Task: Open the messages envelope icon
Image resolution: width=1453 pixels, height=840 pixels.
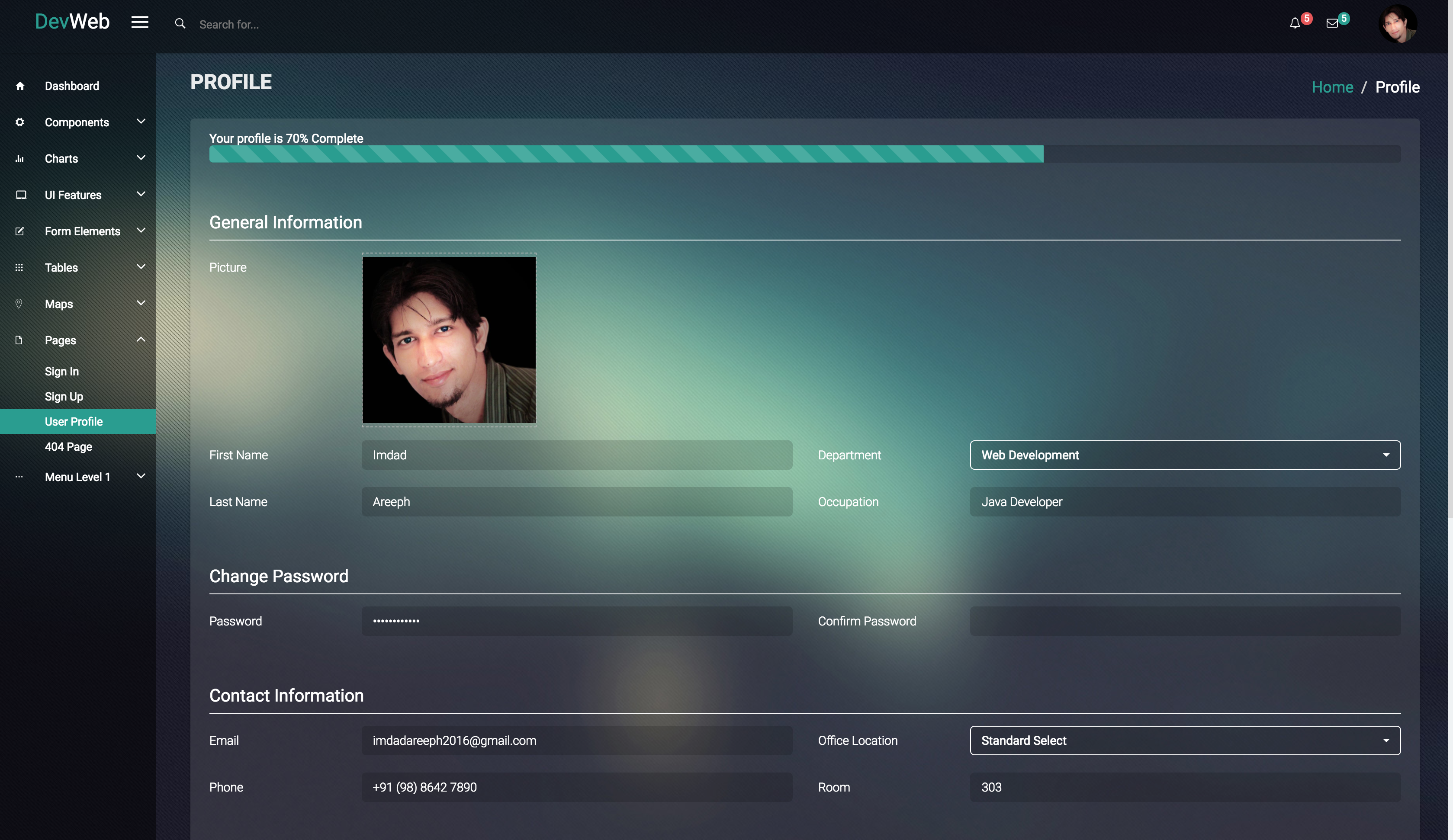Action: [x=1332, y=23]
